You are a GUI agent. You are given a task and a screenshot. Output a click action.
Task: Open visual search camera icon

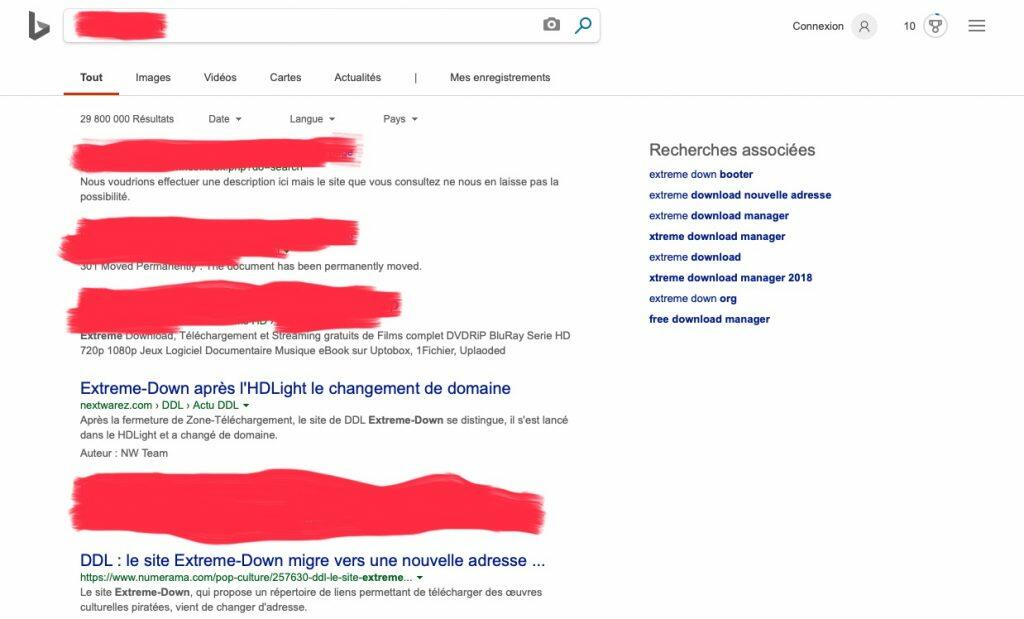[x=551, y=25]
